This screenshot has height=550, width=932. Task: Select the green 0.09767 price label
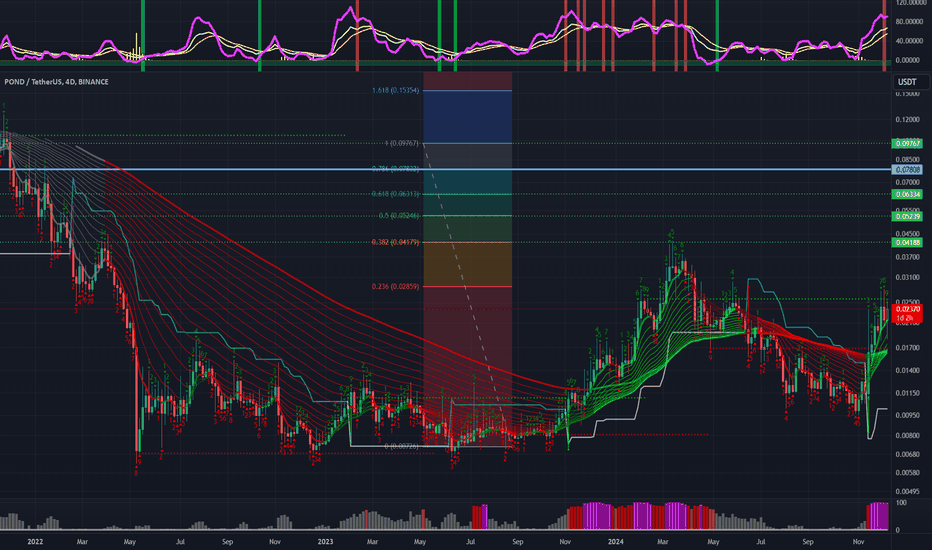pos(908,143)
